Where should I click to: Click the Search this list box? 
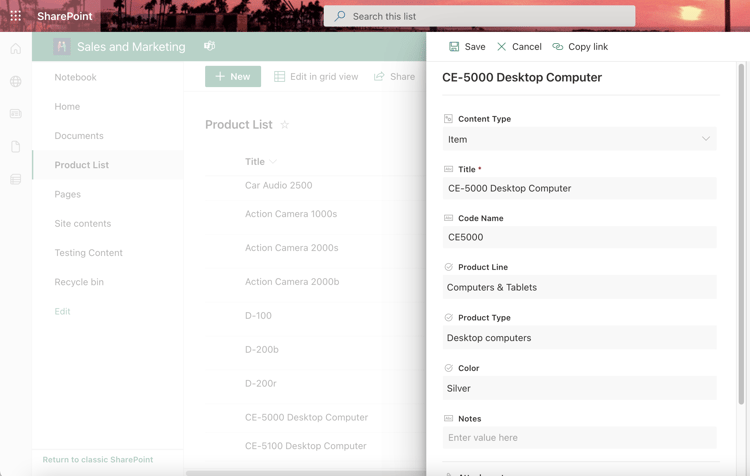click(x=480, y=16)
